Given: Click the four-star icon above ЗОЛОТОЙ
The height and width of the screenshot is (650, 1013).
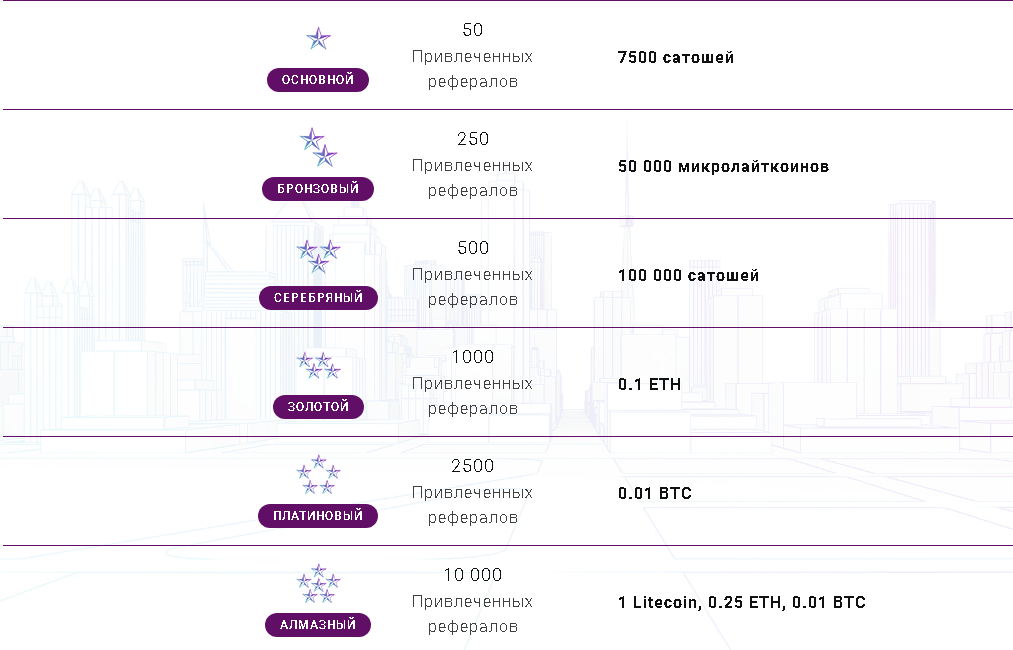Looking at the screenshot, I should [318, 365].
